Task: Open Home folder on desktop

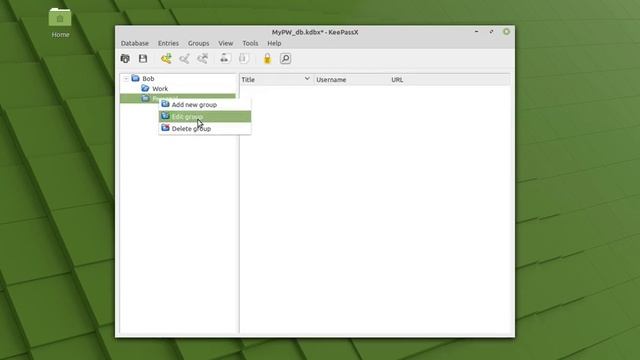Action: click(x=60, y=23)
